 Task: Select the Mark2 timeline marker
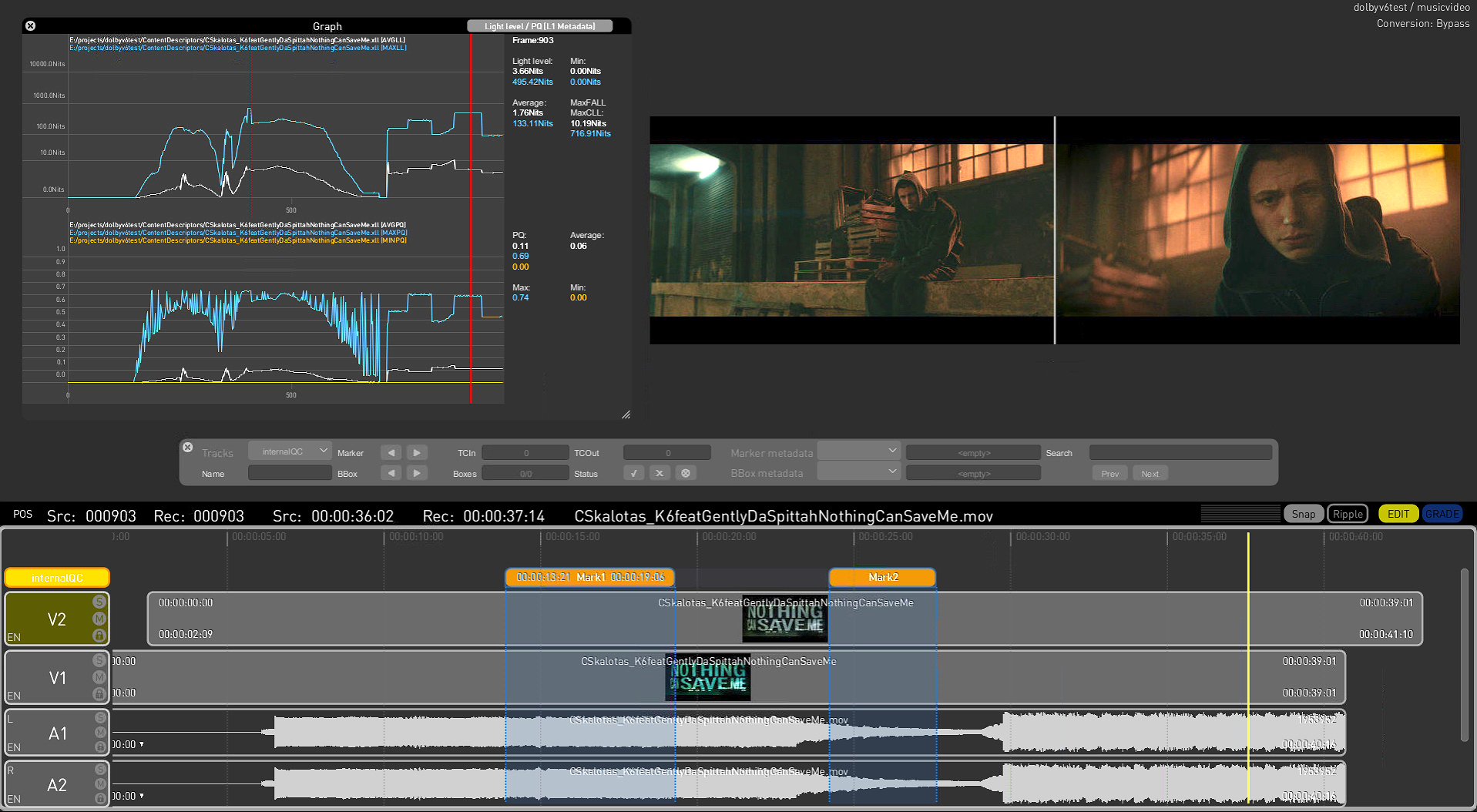click(882, 577)
